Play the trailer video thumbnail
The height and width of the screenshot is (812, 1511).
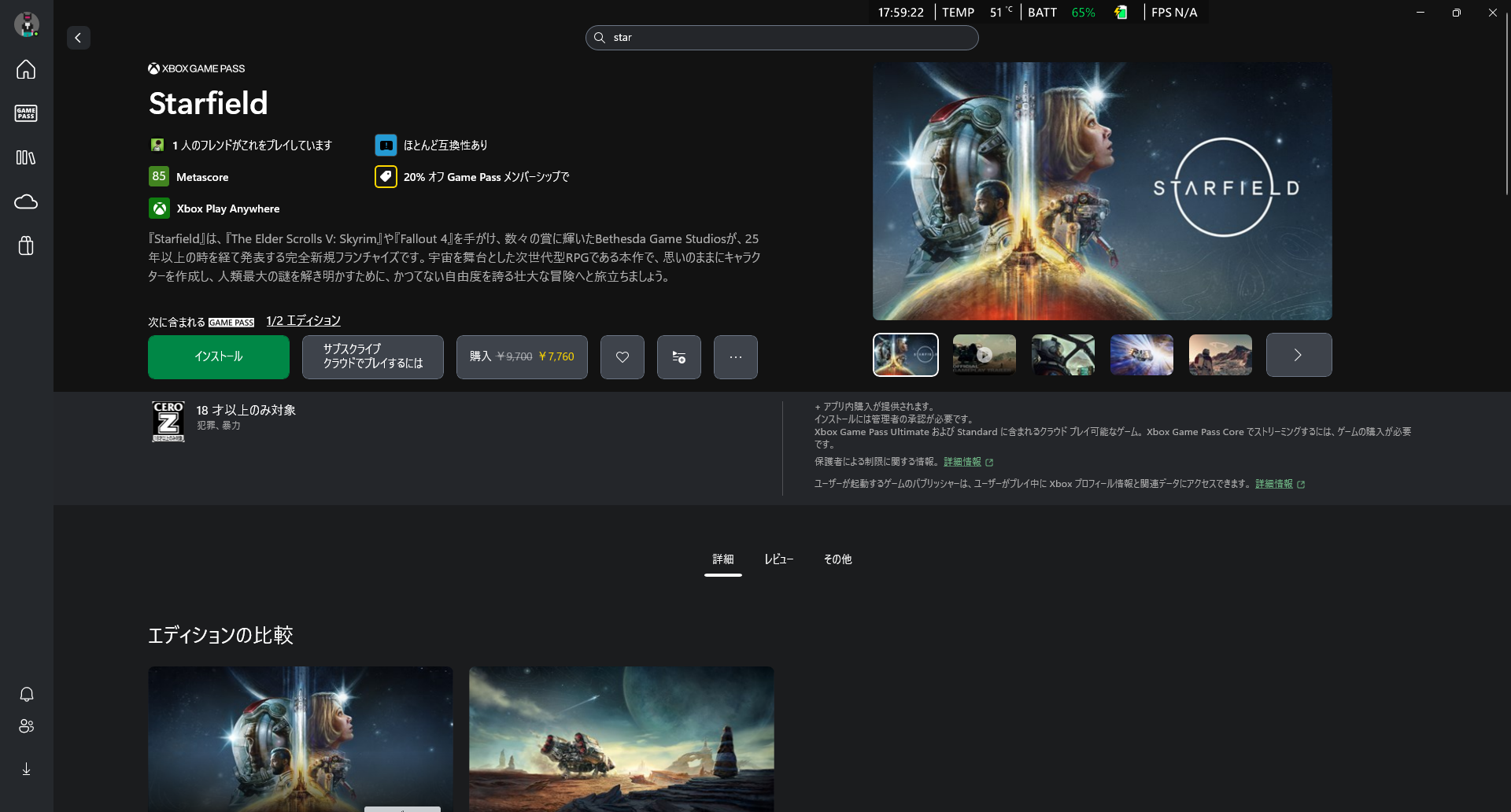click(x=985, y=355)
